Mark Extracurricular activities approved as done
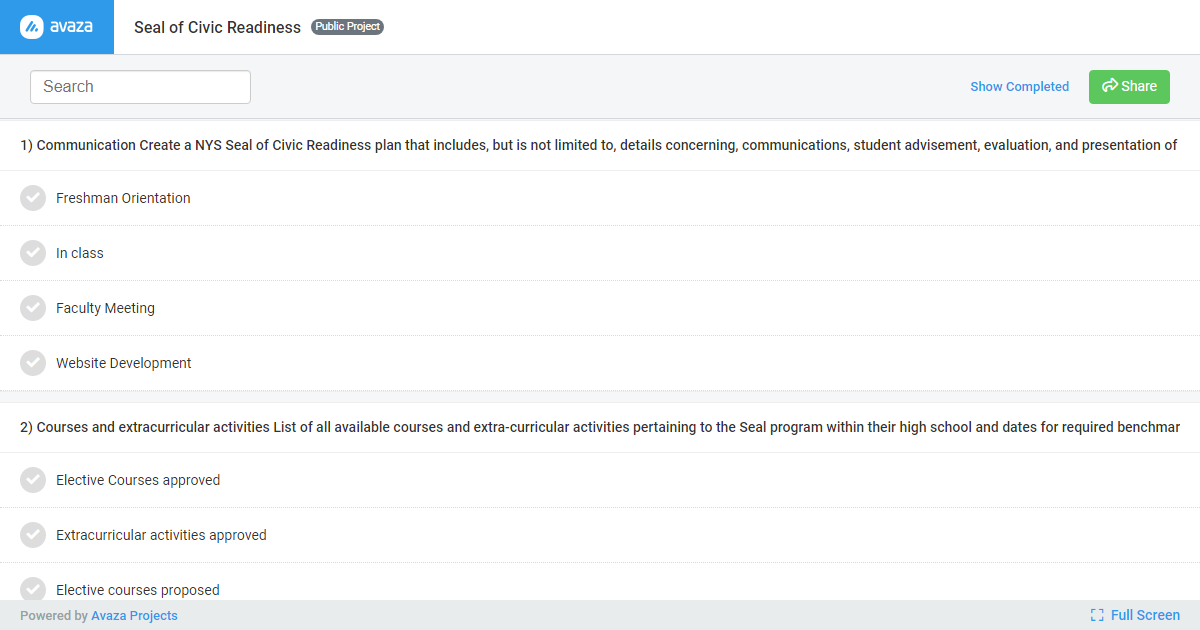 [x=33, y=535]
